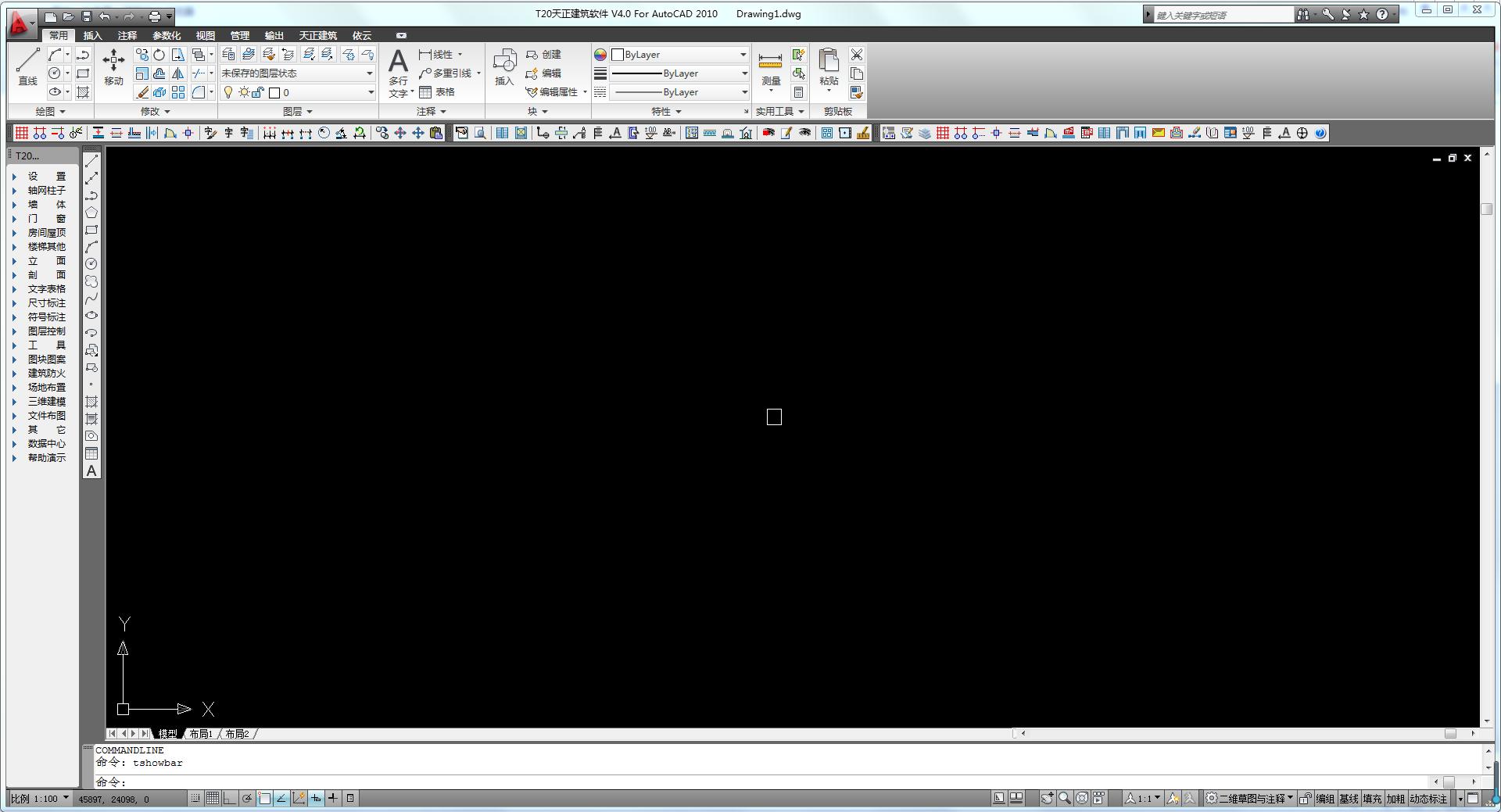Open the 未保存的图层状态 layer state dropdown

click(x=297, y=73)
